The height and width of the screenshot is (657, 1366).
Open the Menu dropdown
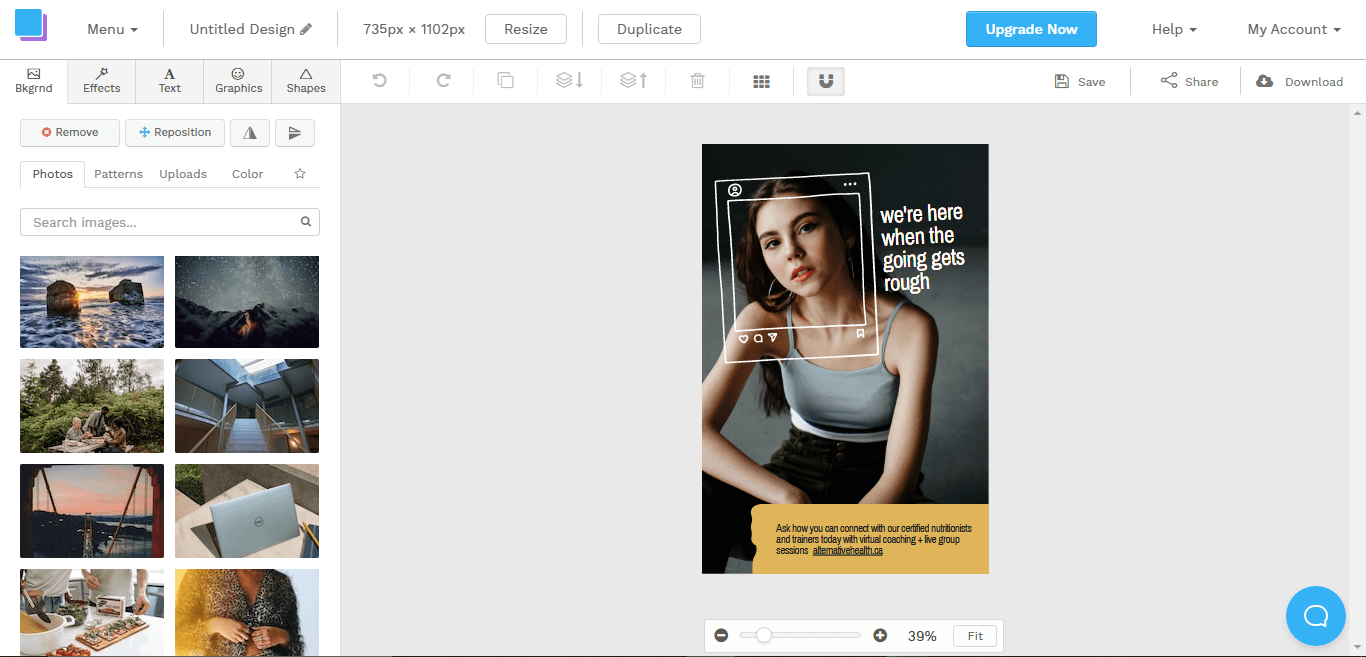[x=110, y=29]
